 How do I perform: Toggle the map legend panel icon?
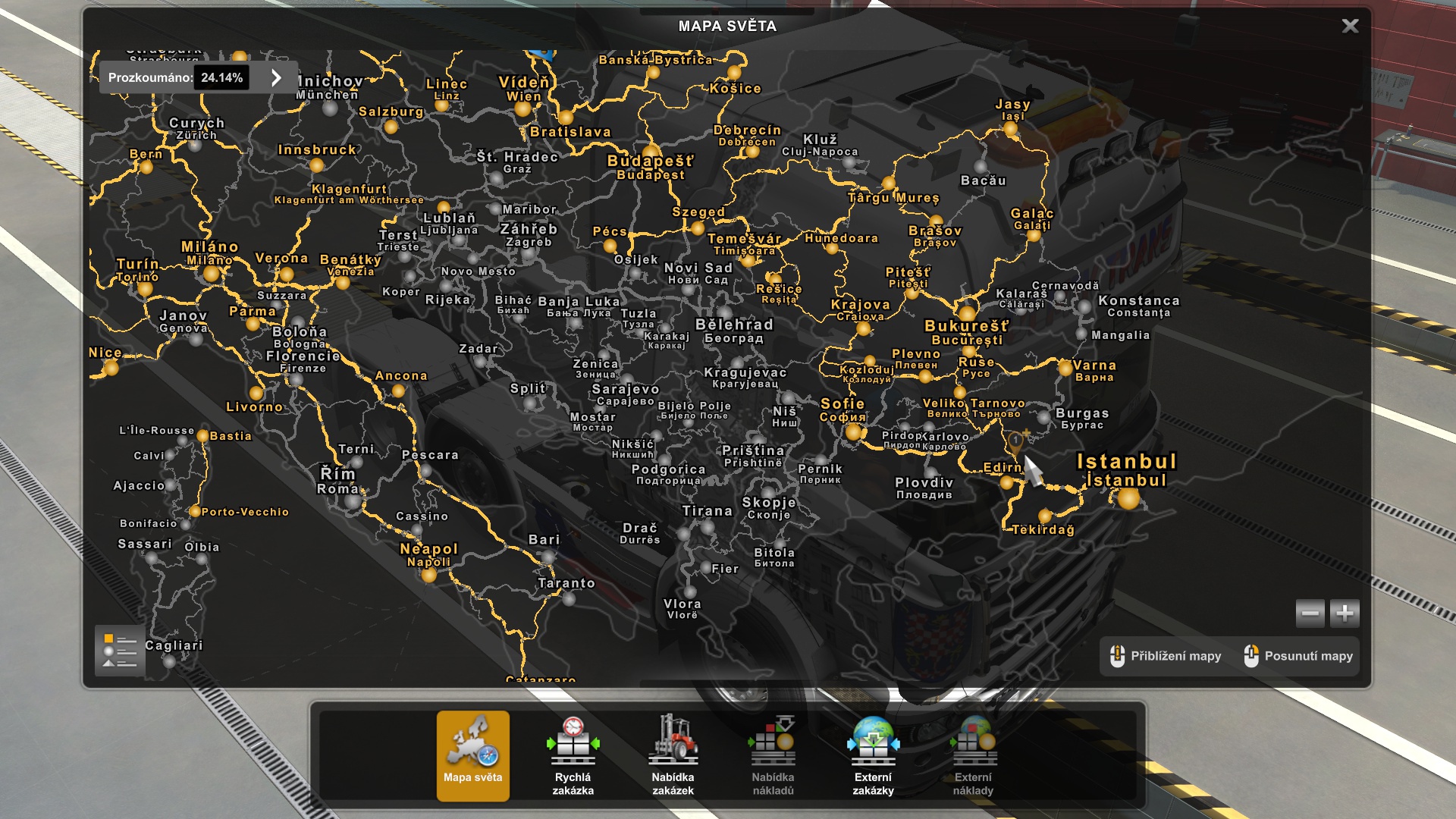pos(120,651)
